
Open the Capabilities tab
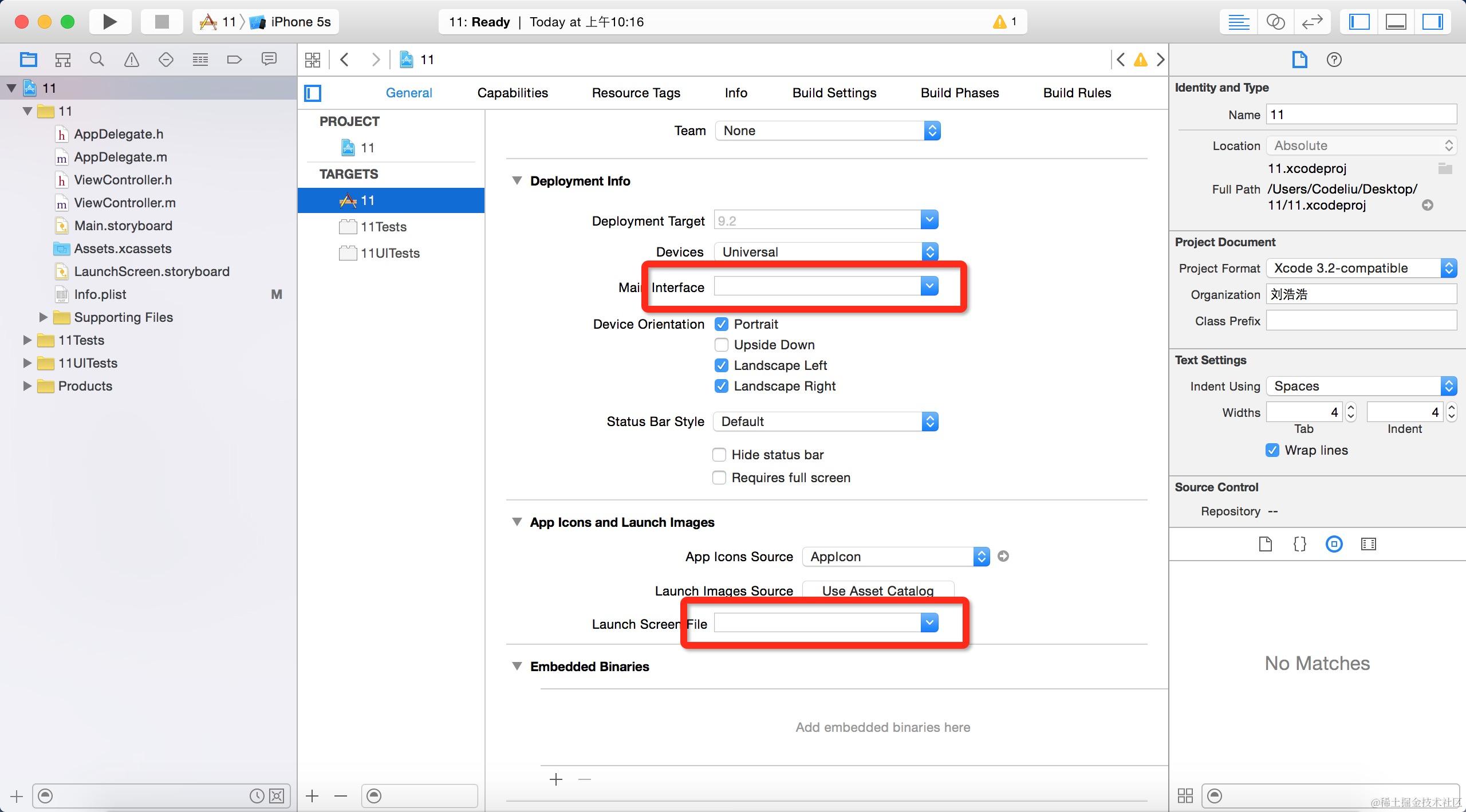click(x=513, y=93)
